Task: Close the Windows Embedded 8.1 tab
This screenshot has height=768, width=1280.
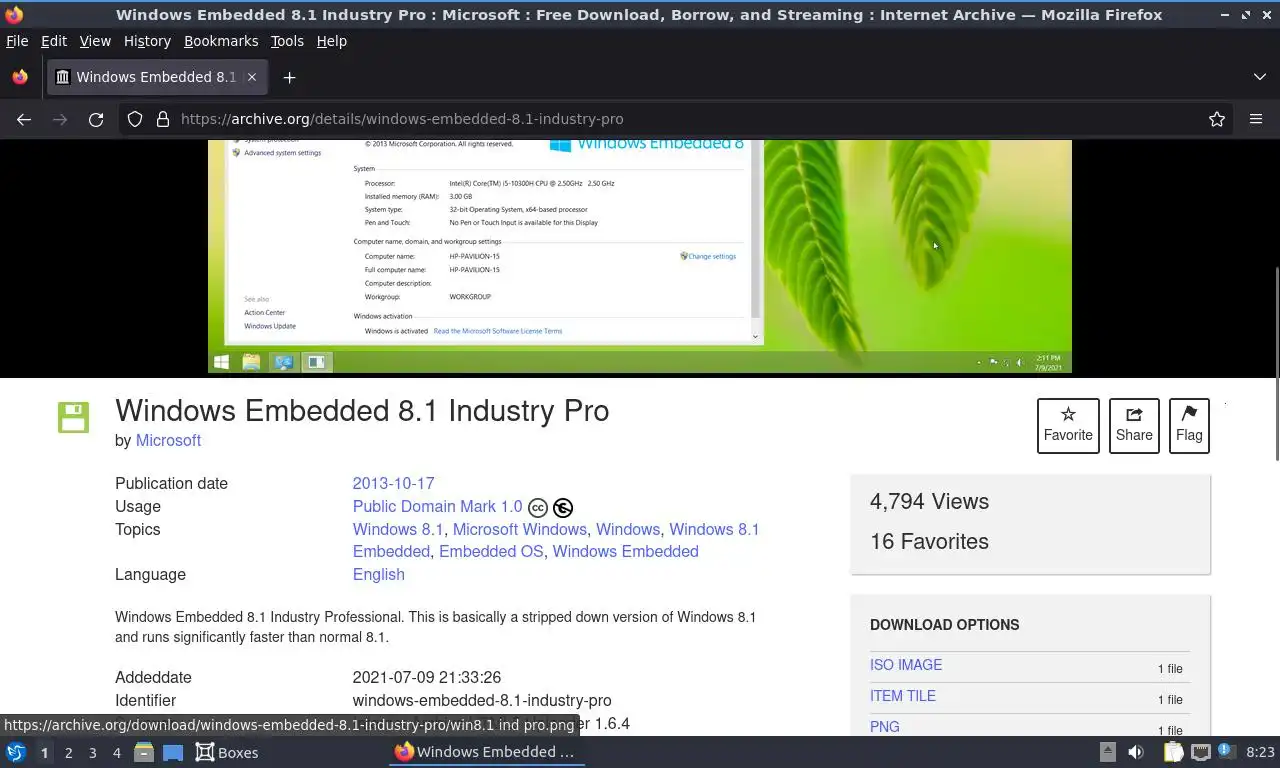Action: click(252, 77)
